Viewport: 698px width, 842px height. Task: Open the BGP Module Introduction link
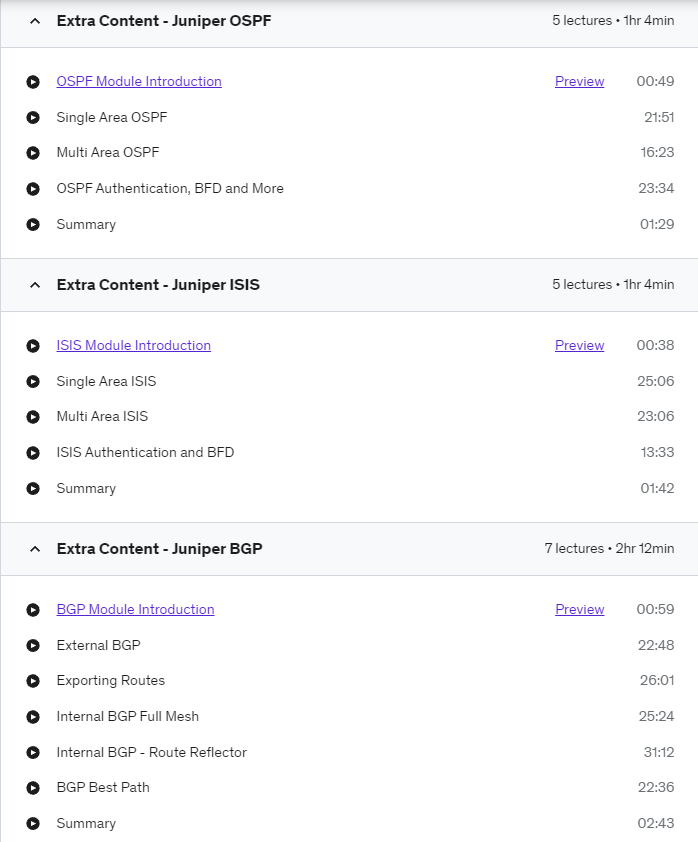point(135,609)
